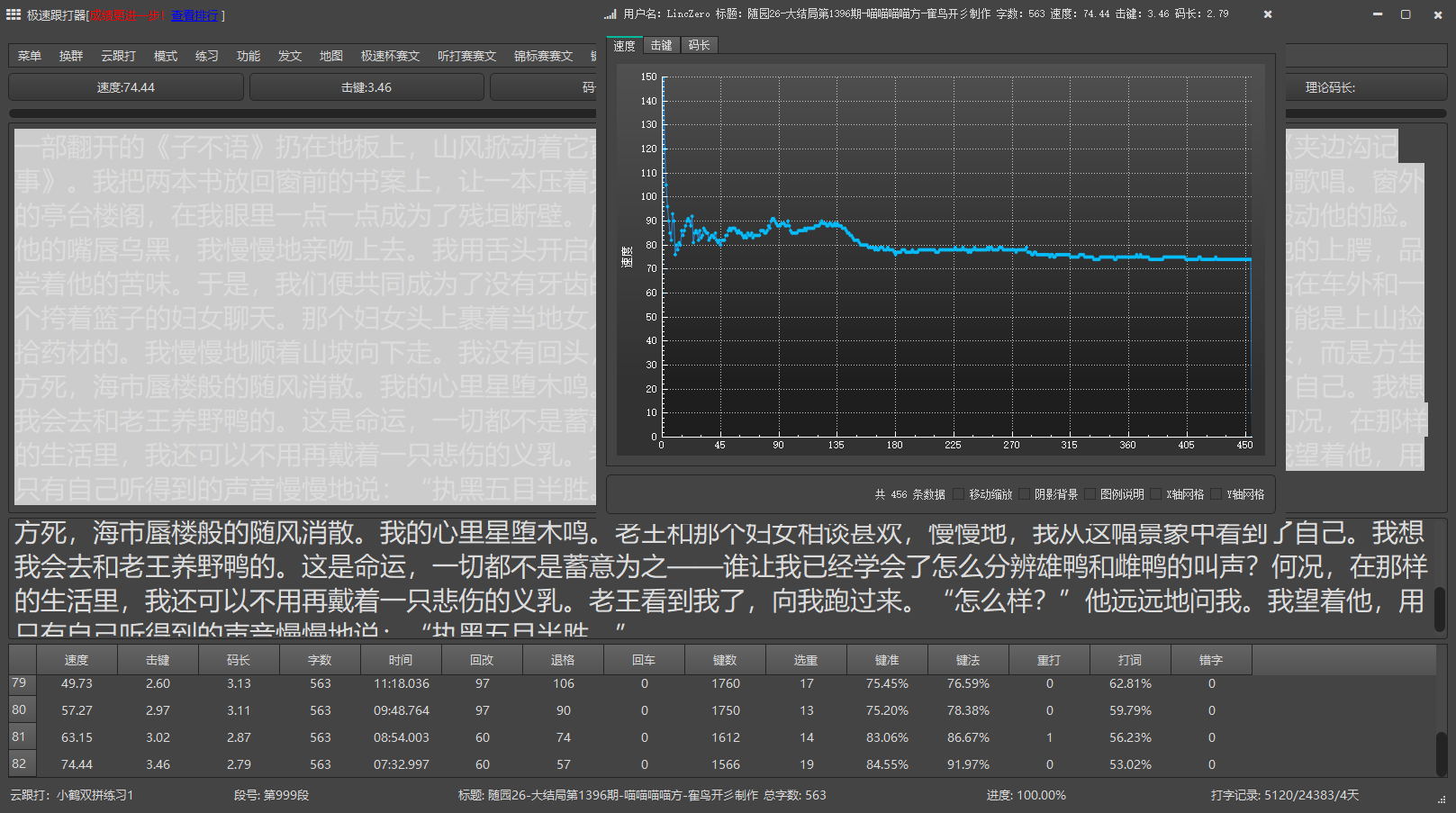Image resolution: width=1456 pixels, height=813 pixels.
Task: Click the 查看排行 ranking link
Action: tap(194, 15)
